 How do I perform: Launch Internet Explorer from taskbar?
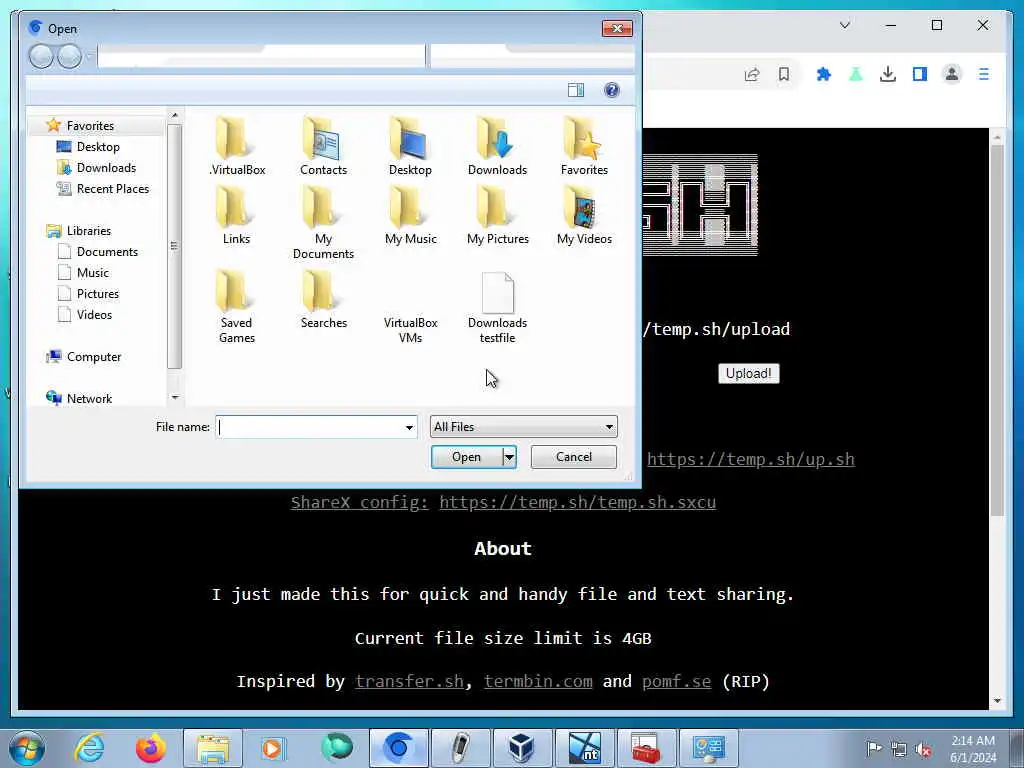pos(89,748)
